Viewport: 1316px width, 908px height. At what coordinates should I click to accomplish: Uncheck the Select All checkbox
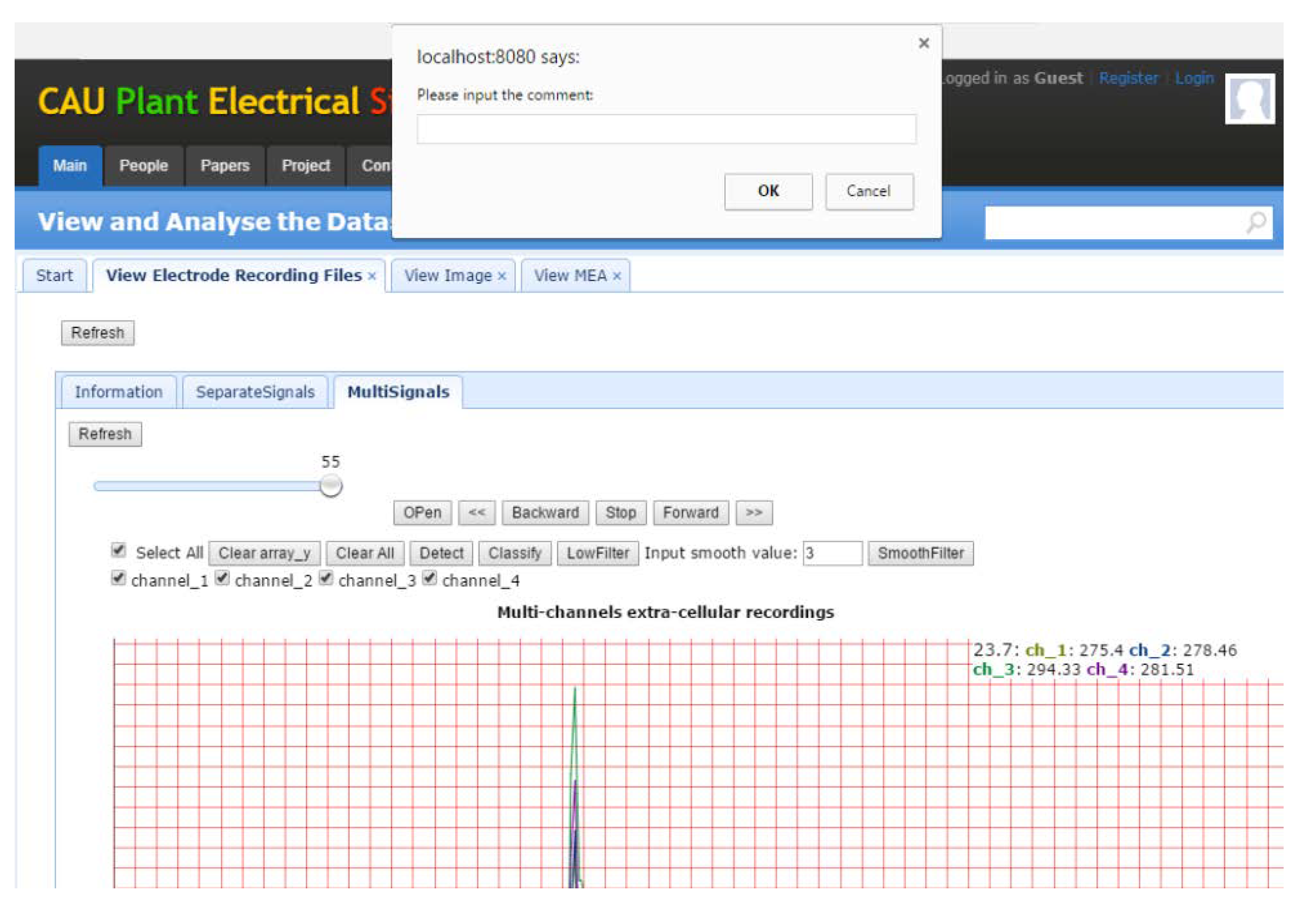[118, 550]
